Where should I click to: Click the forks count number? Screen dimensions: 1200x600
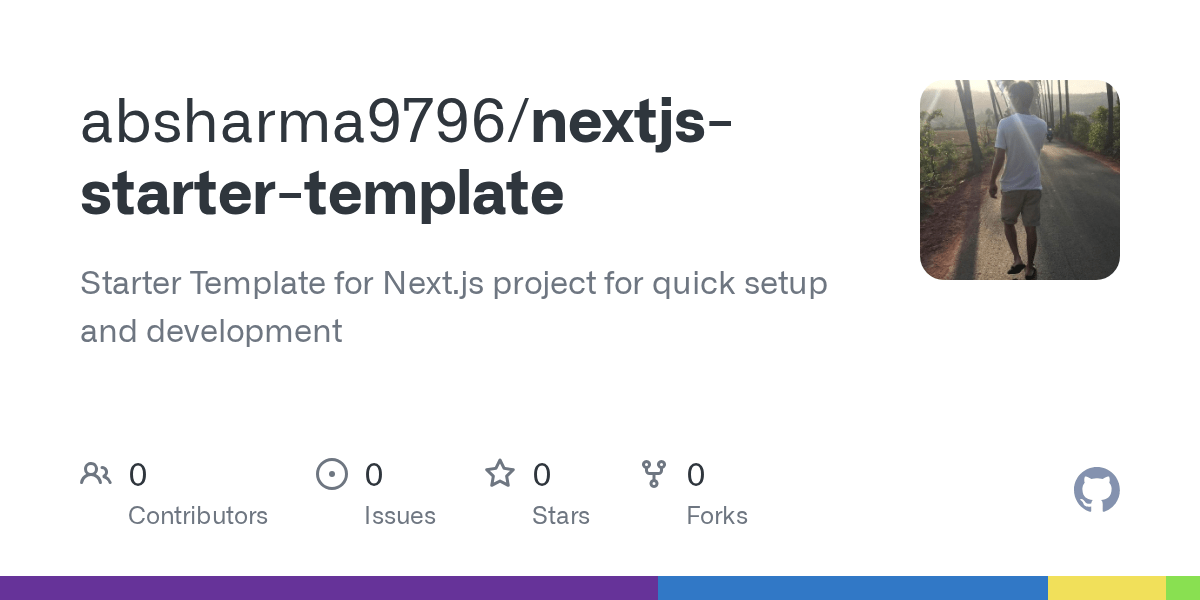pyautogui.click(x=696, y=474)
